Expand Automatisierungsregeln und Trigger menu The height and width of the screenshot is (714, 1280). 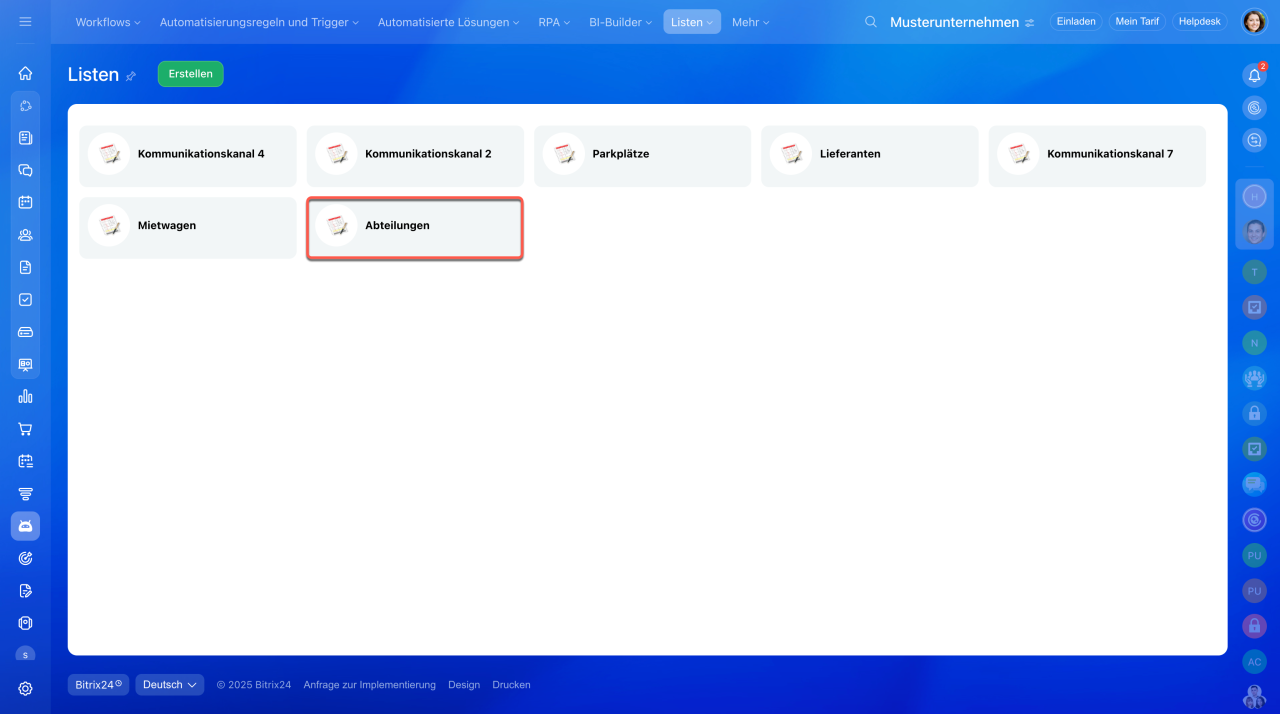tap(259, 22)
